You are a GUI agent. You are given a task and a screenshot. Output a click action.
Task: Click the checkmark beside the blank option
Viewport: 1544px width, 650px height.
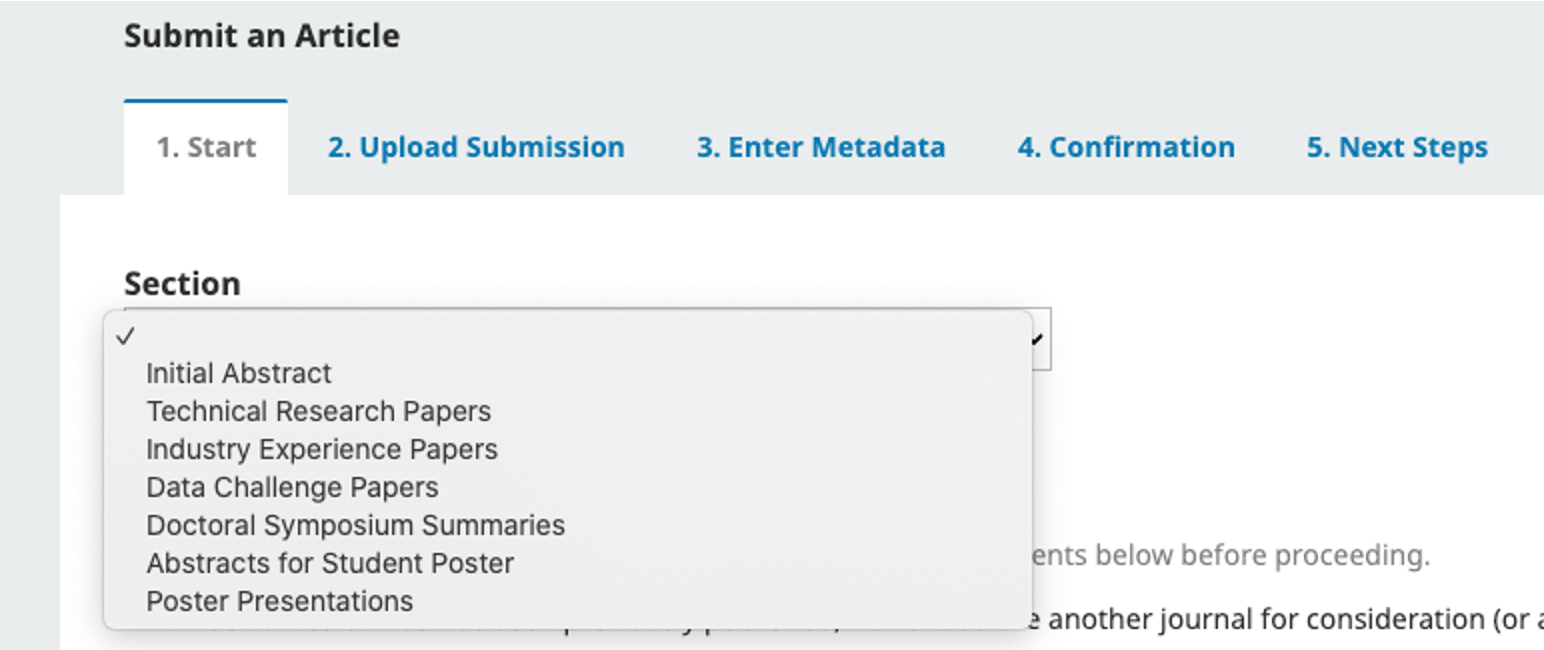tap(124, 337)
